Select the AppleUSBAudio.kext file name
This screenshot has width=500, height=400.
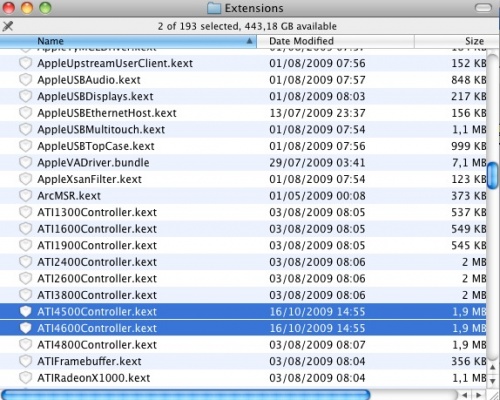[x=89, y=80]
